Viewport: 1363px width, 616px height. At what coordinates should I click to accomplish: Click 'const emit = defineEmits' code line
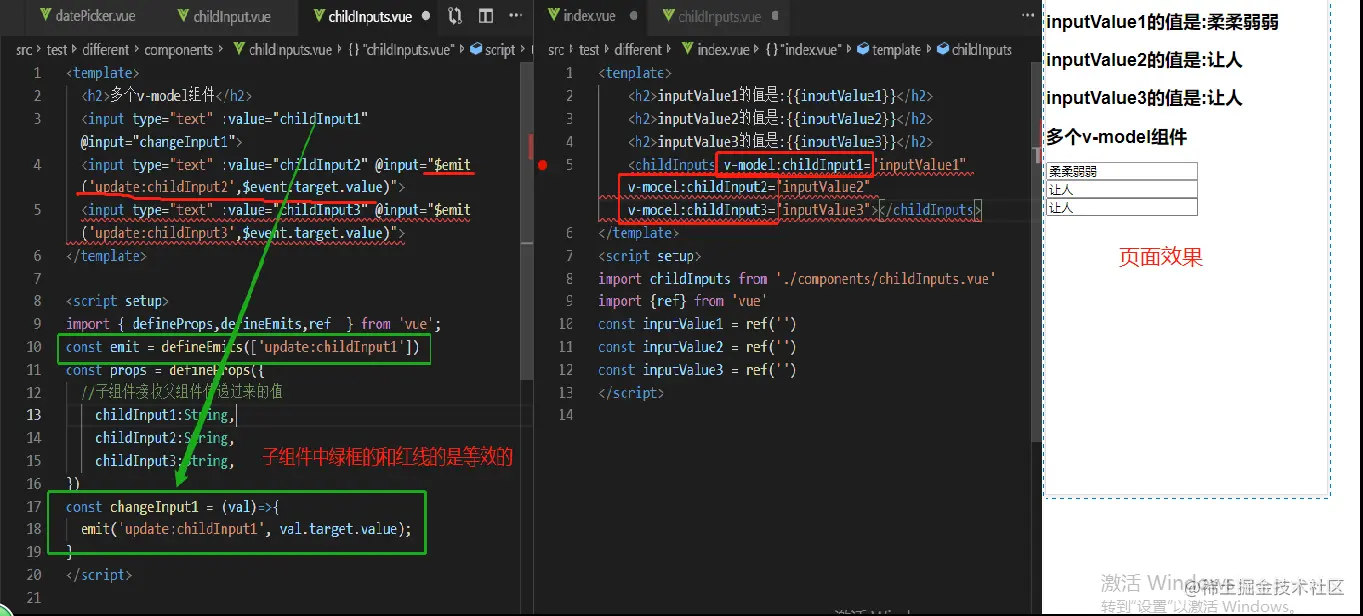[243, 347]
